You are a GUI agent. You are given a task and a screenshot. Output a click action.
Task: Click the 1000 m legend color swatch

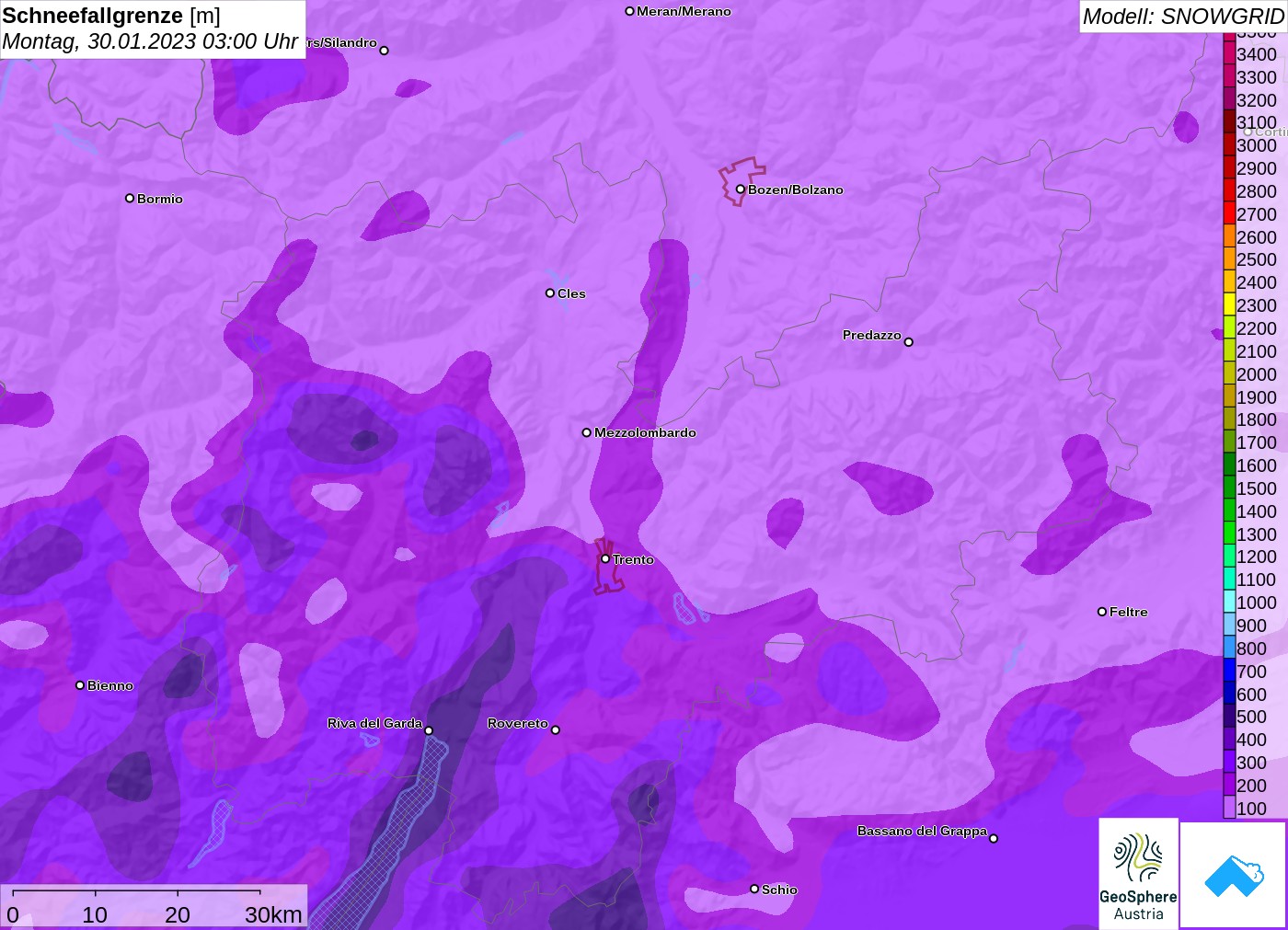1229,603
